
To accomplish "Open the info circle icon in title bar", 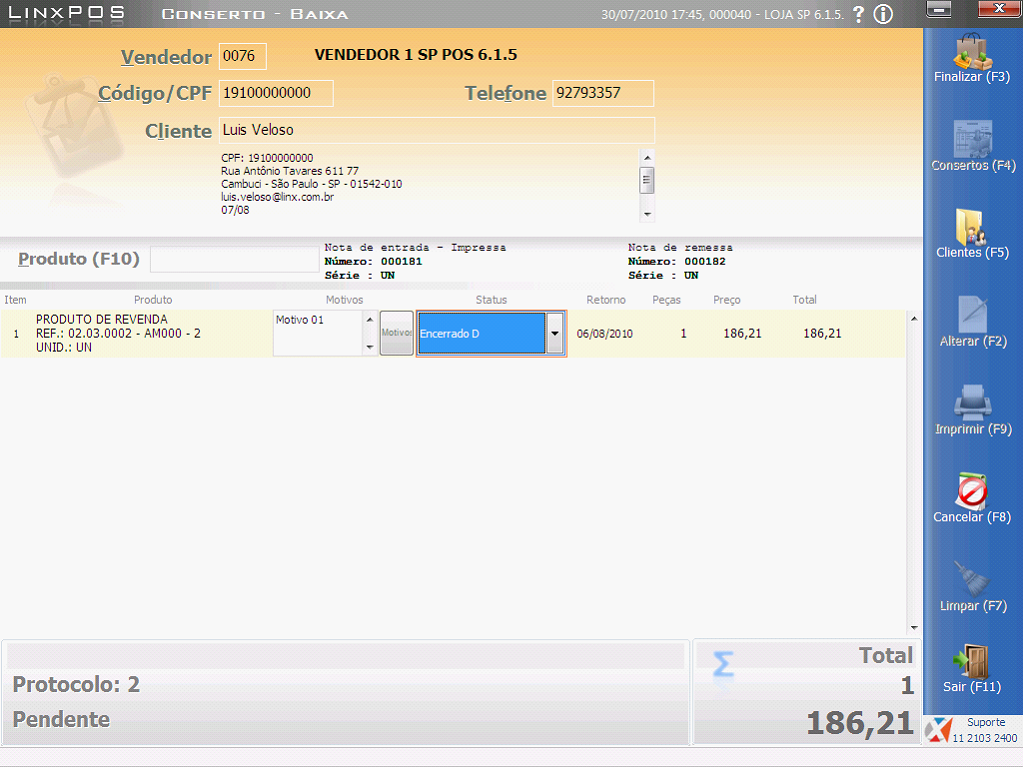I will pyautogui.click(x=883, y=14).
